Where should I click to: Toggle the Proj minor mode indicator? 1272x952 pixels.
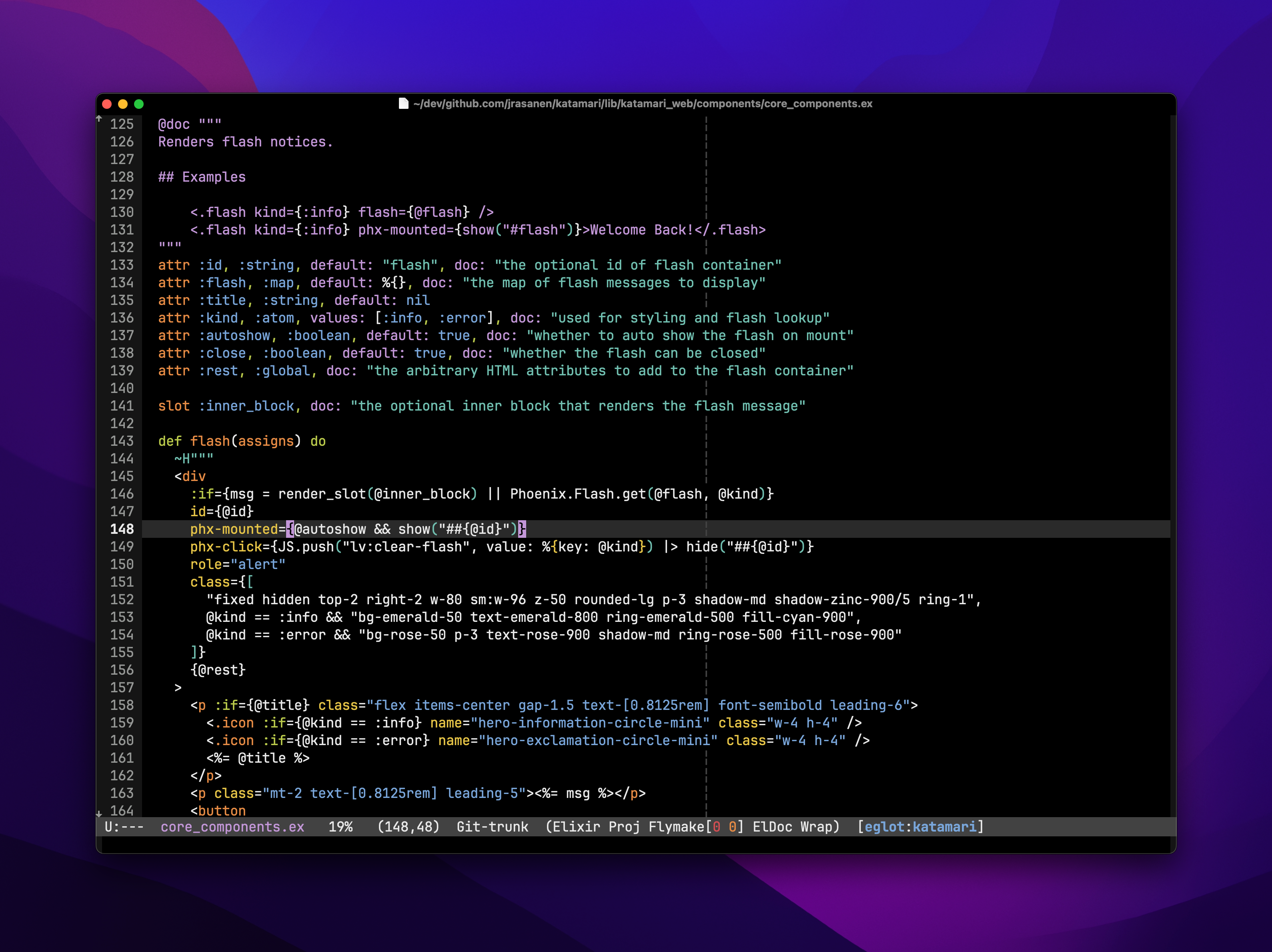click(624, 827)
